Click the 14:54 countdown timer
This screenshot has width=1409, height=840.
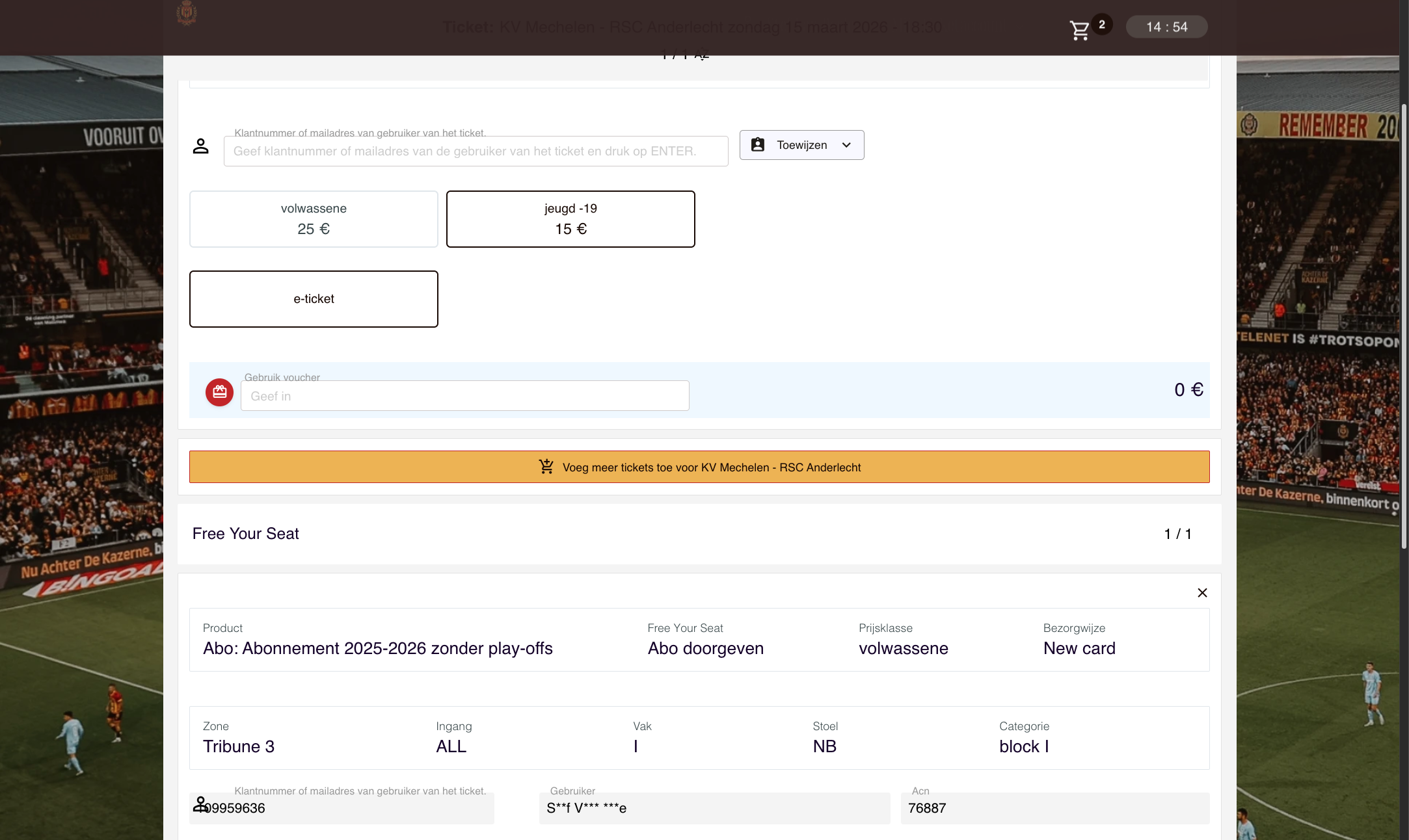[x=1167, y=27]
